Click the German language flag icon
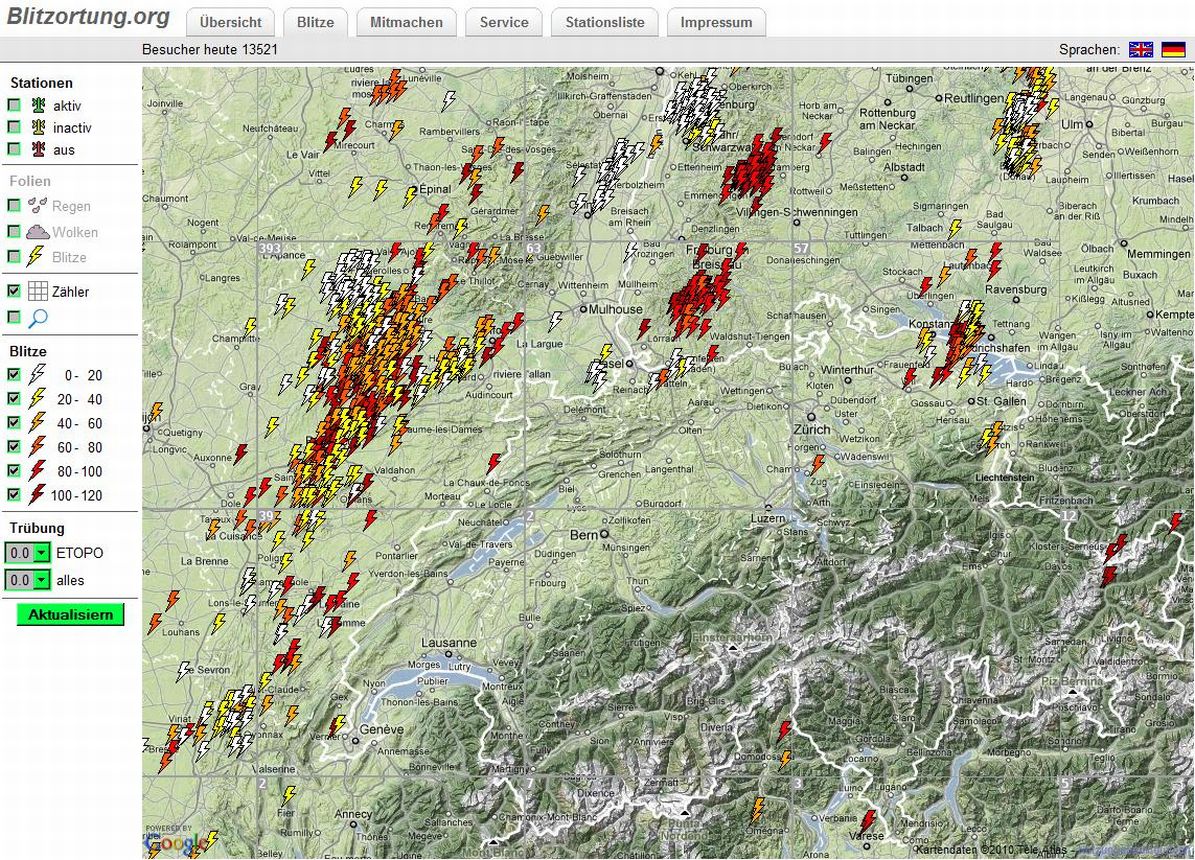The width and height of the screenshot is (1195, 860). coord(1173,50)
